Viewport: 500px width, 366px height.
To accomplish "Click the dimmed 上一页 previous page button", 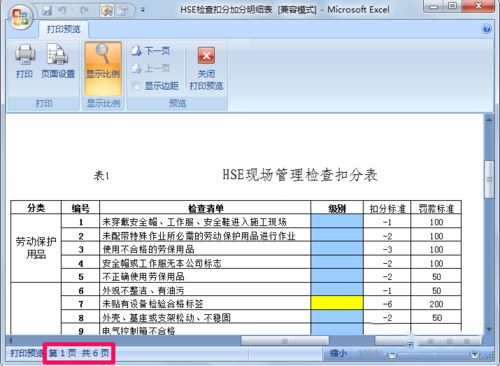I will [151, 69].
